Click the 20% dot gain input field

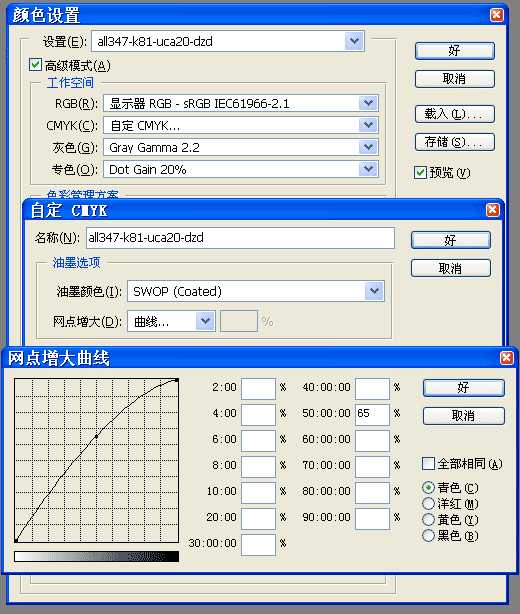(x=258, y=518)
